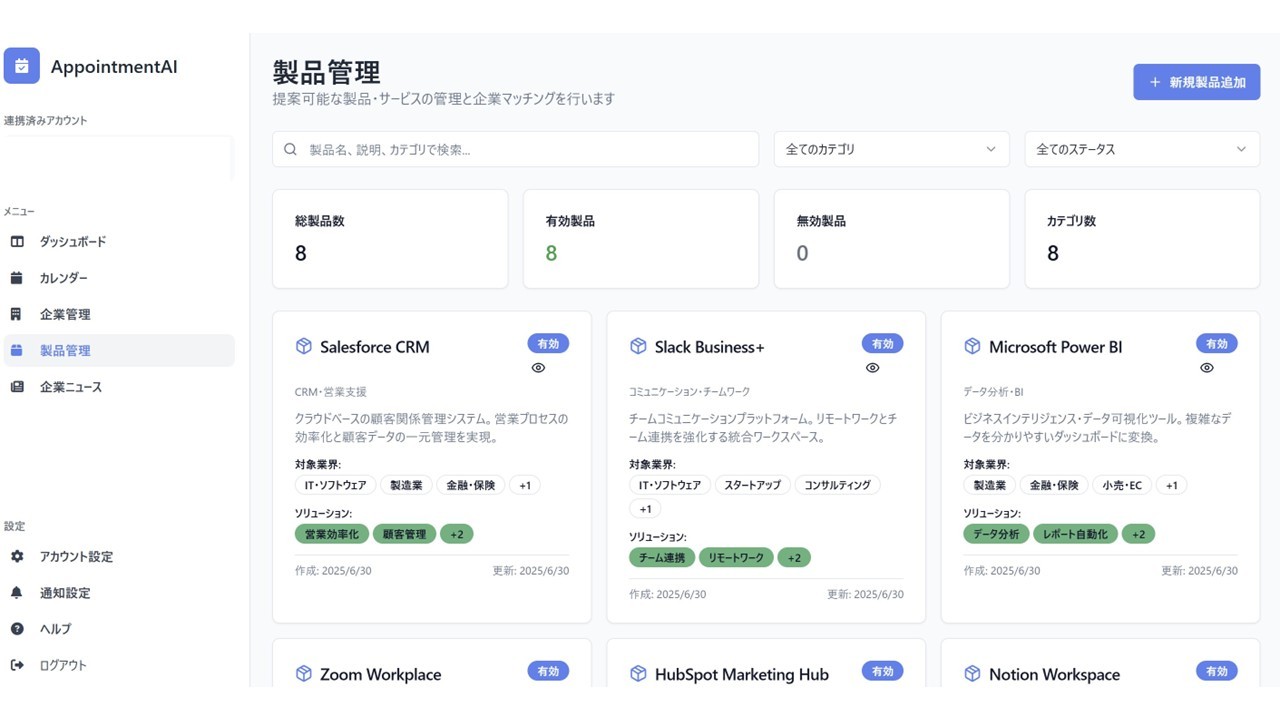Click the IT・ソフトウェア tag on Salesforce CRM
1280x720 pixels.
tap(335, 485)
